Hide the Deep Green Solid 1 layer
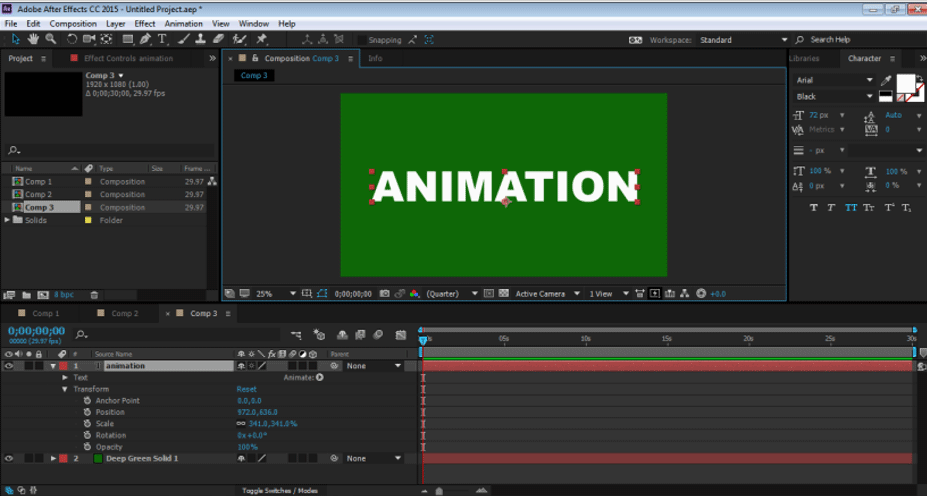 click(8, 458)
